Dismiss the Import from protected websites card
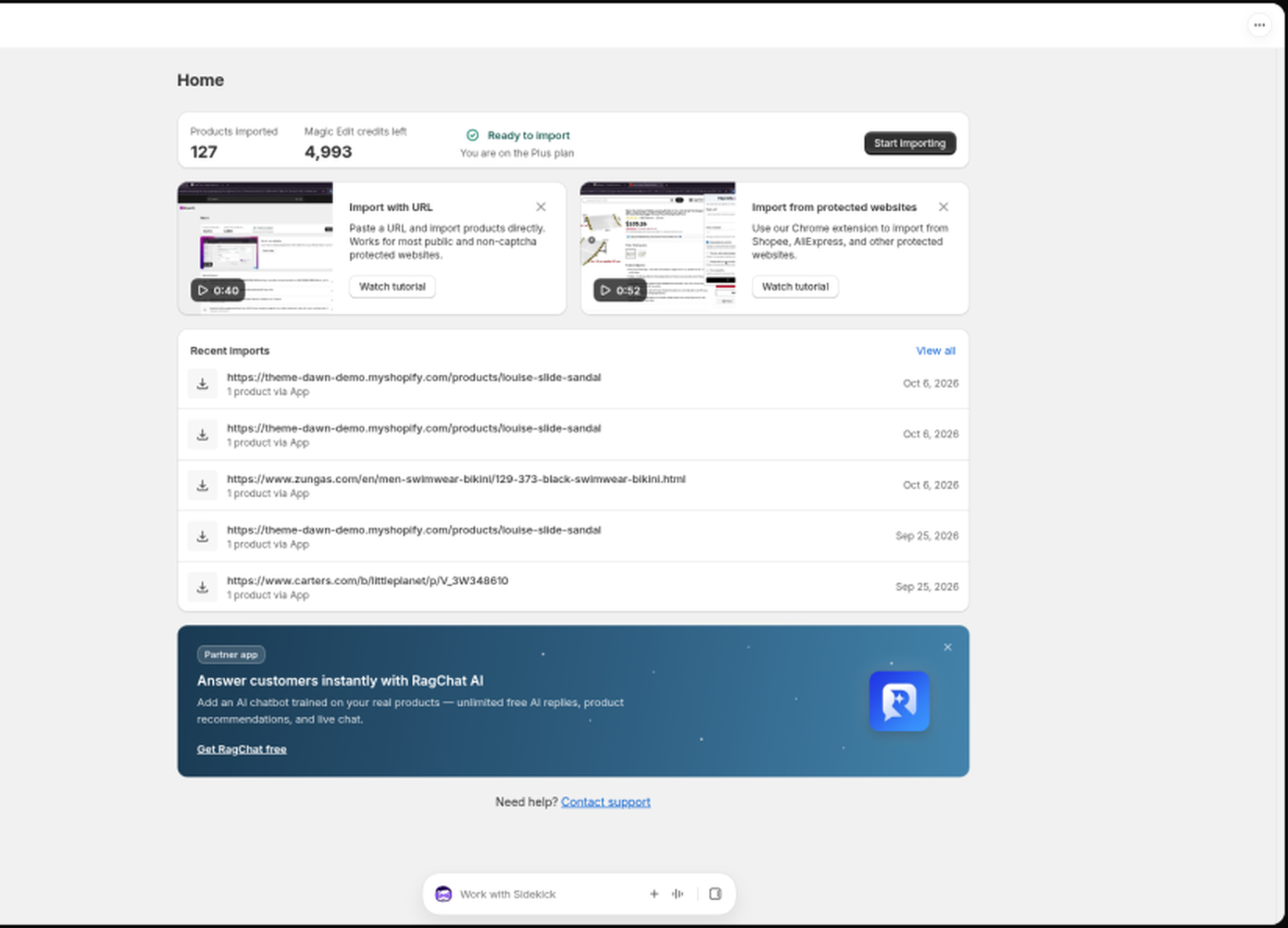 tap(943, 207)
